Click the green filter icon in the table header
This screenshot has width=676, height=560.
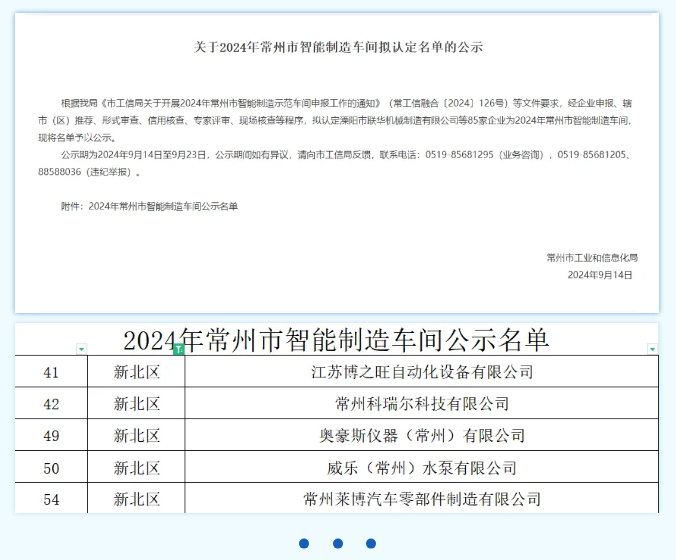[178, 349]
